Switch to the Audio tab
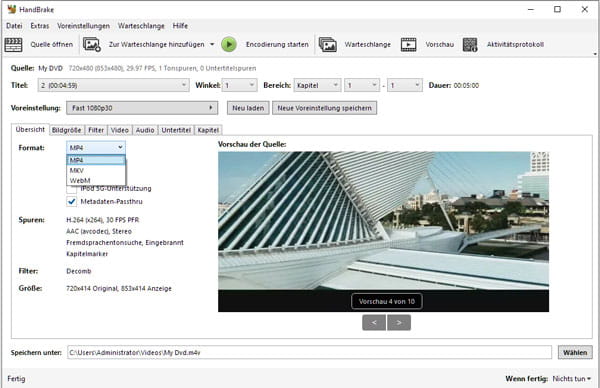The height and width of the screenshot is (388, 600). point(145,130)
